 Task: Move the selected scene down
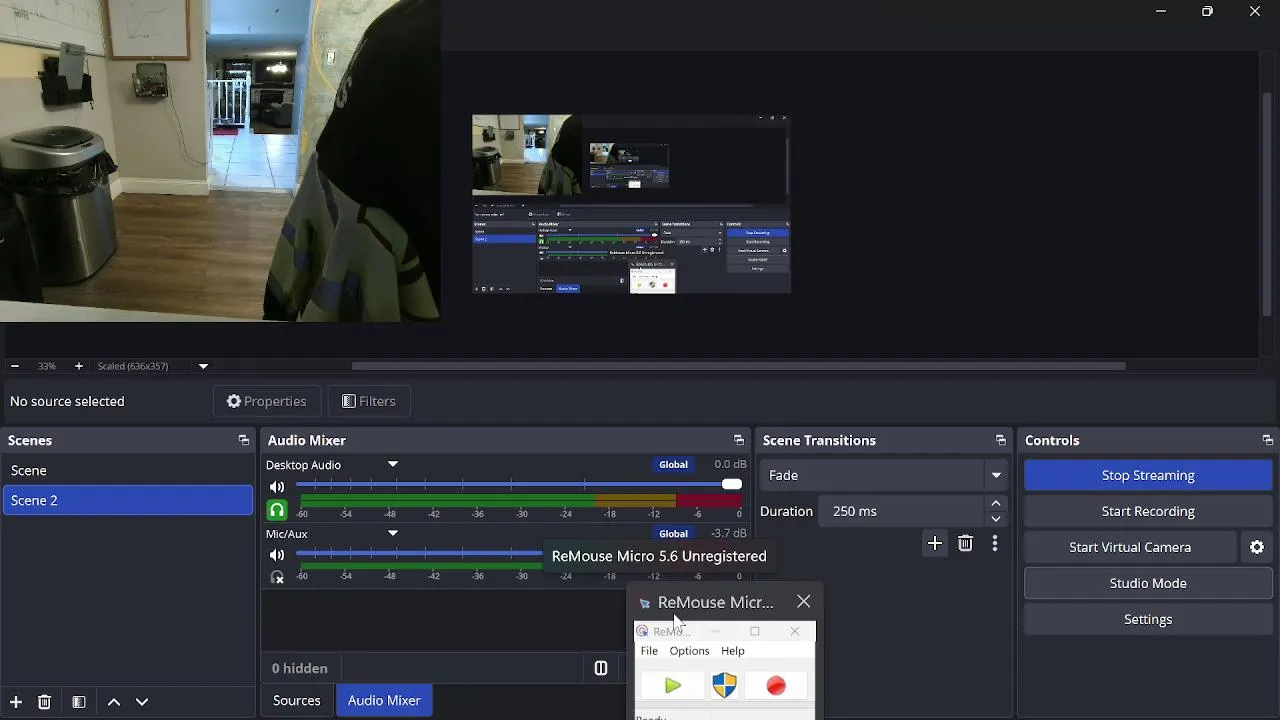coord(142,702)
